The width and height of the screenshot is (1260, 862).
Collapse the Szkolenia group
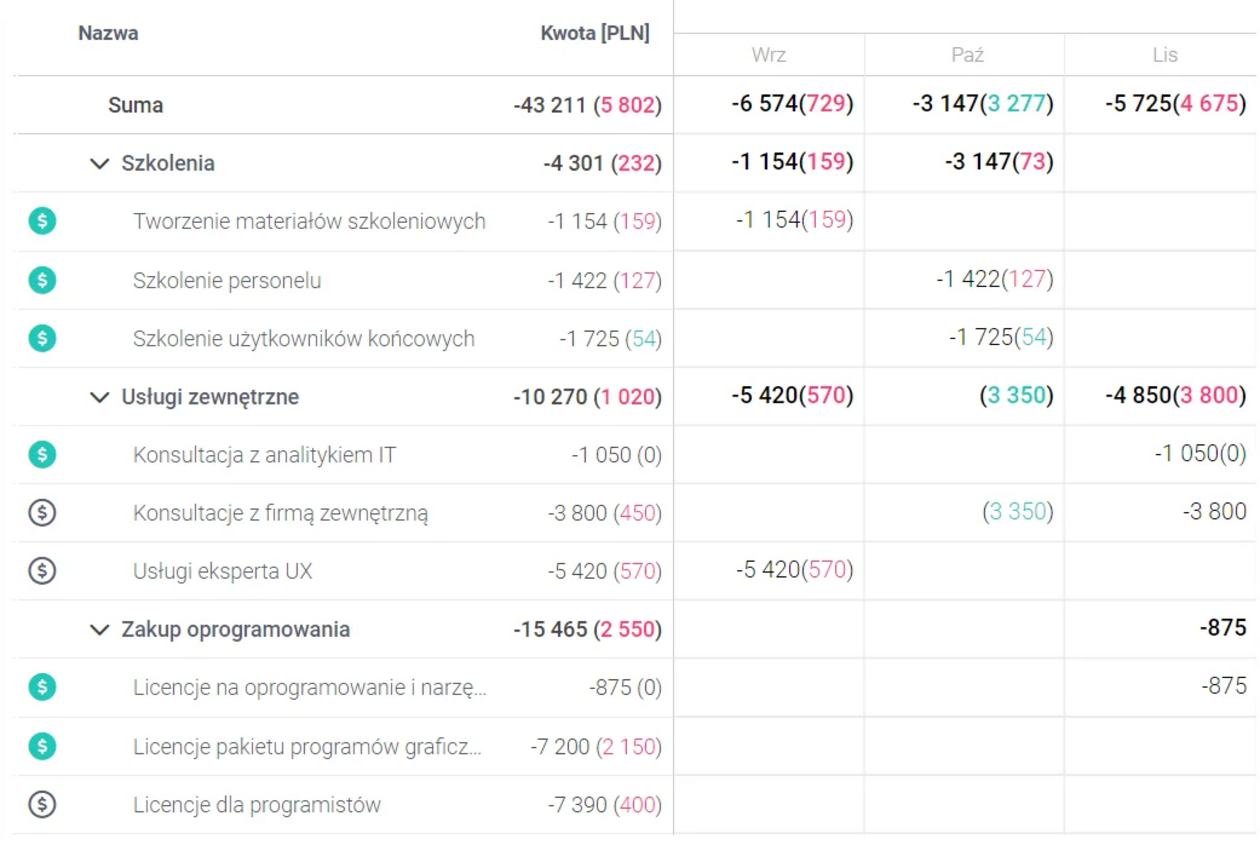pos(99,164)
